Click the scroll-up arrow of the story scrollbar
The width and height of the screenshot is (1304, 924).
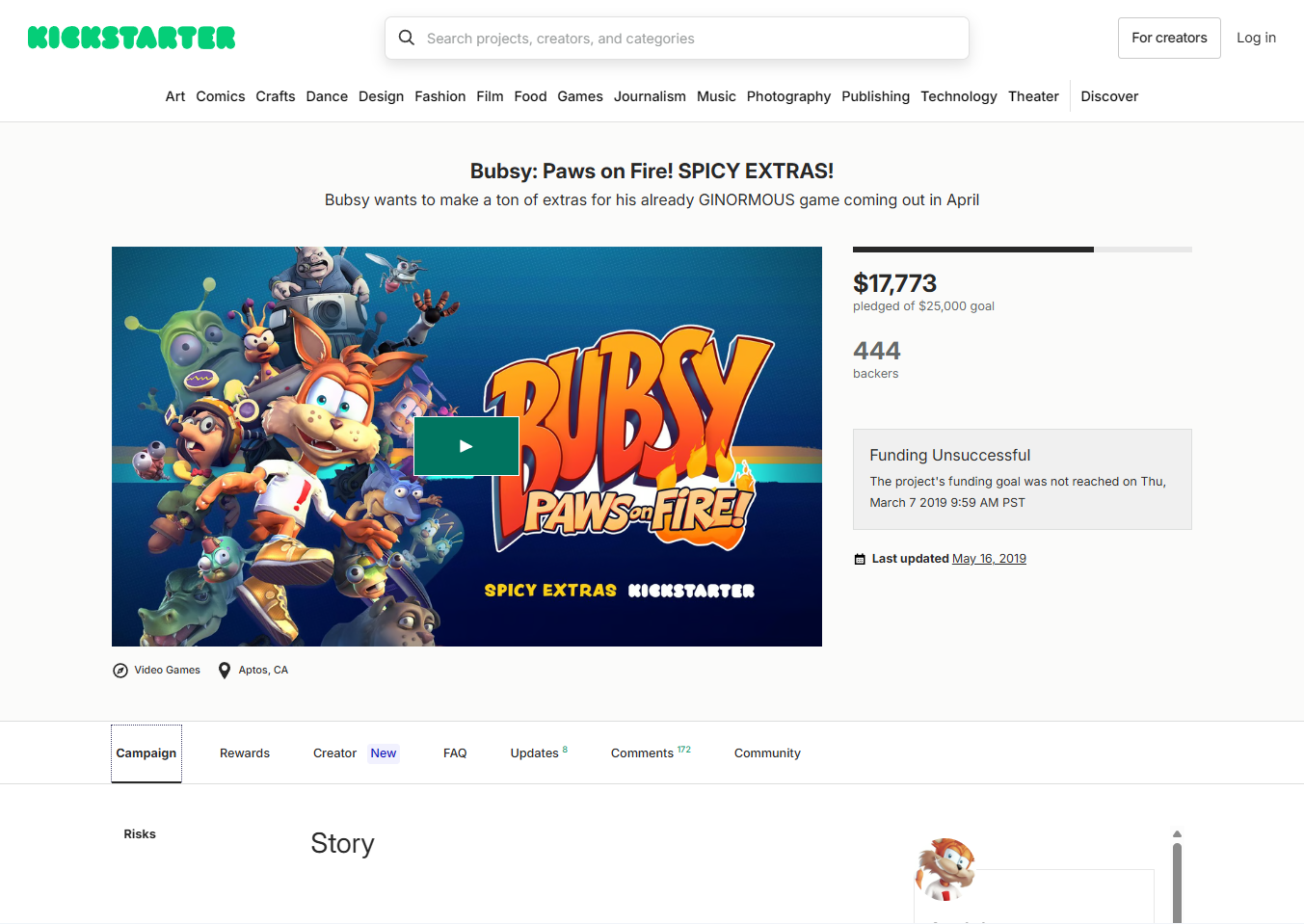coord(1177,834)
